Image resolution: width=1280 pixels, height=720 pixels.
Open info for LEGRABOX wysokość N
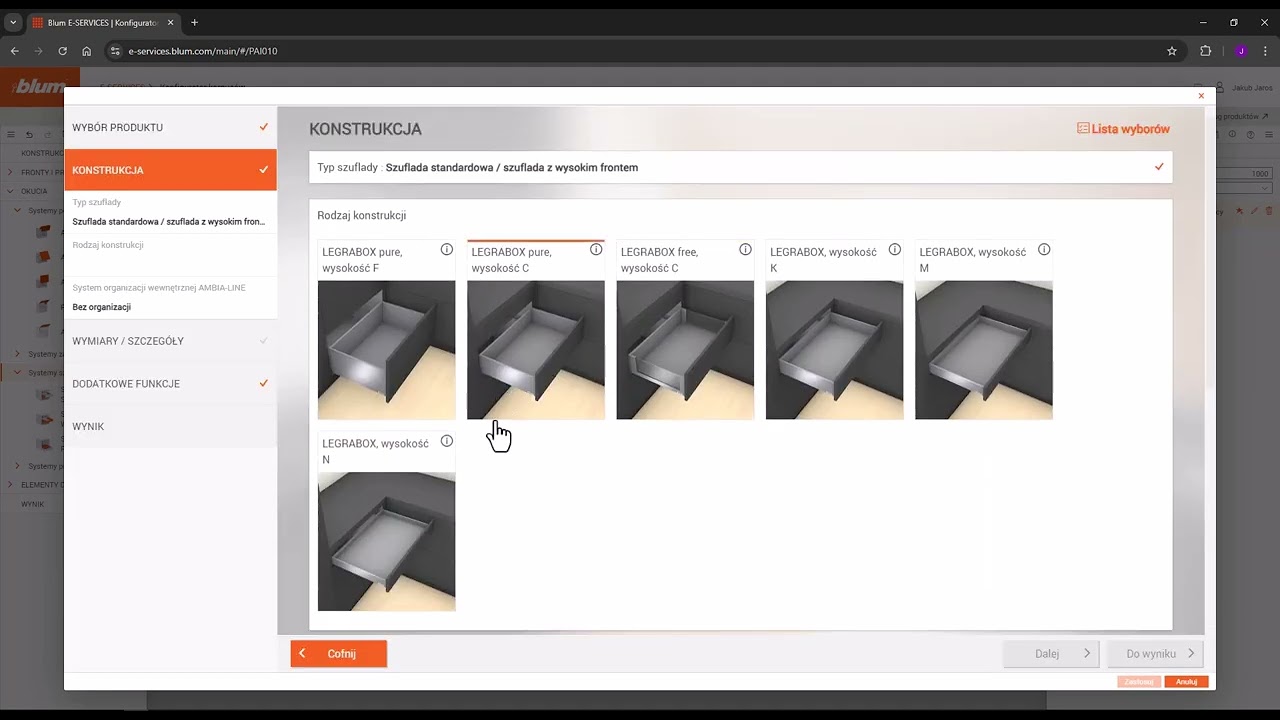(x=447, y=441)
